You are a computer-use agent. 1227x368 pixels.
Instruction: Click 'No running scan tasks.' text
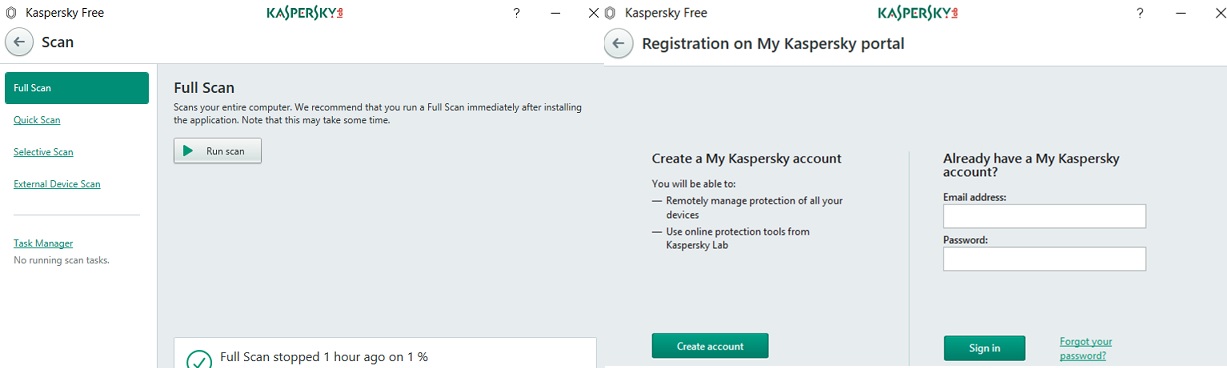[x=61, y=260]
